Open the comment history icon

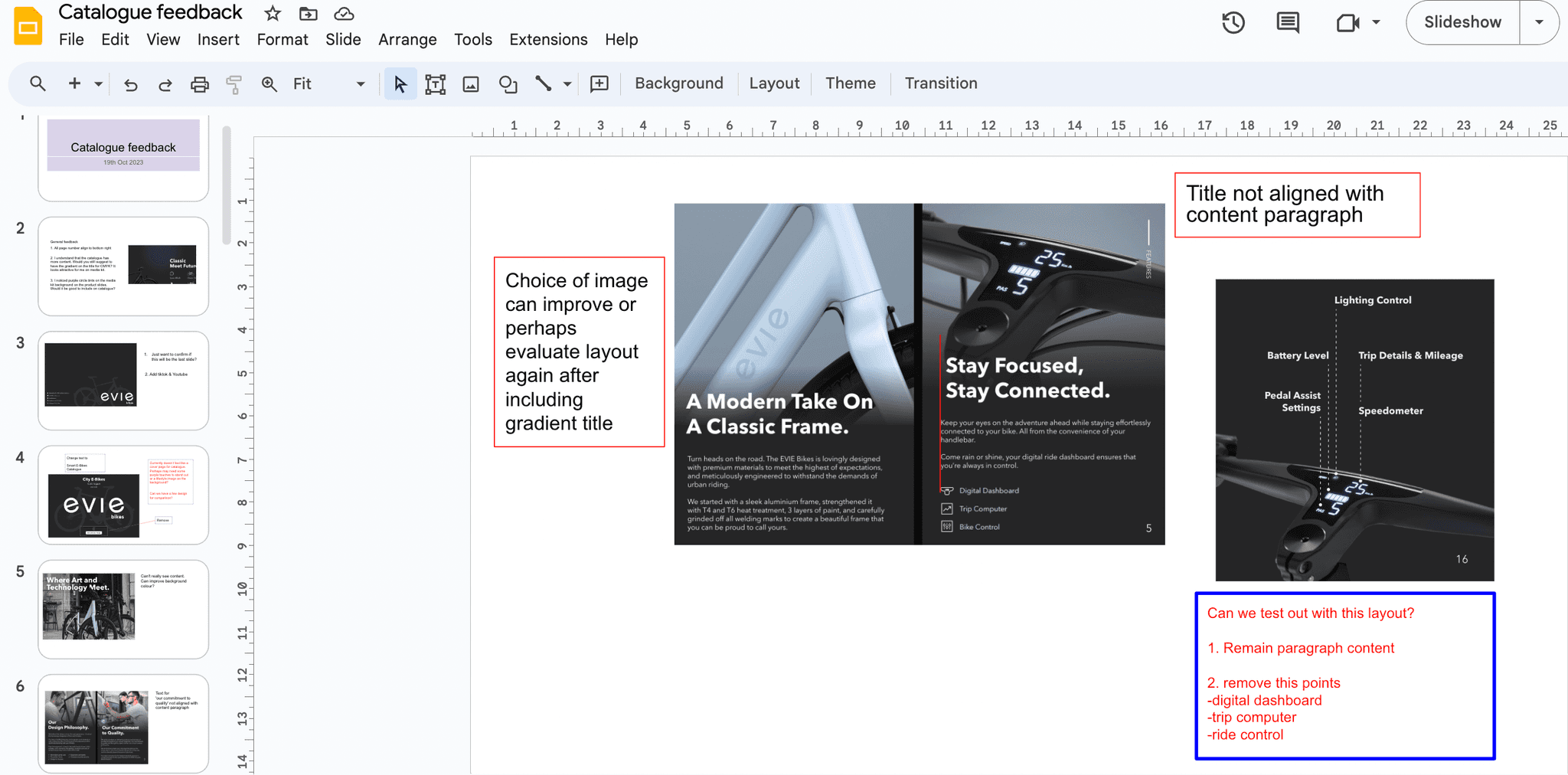point(1288,23)
